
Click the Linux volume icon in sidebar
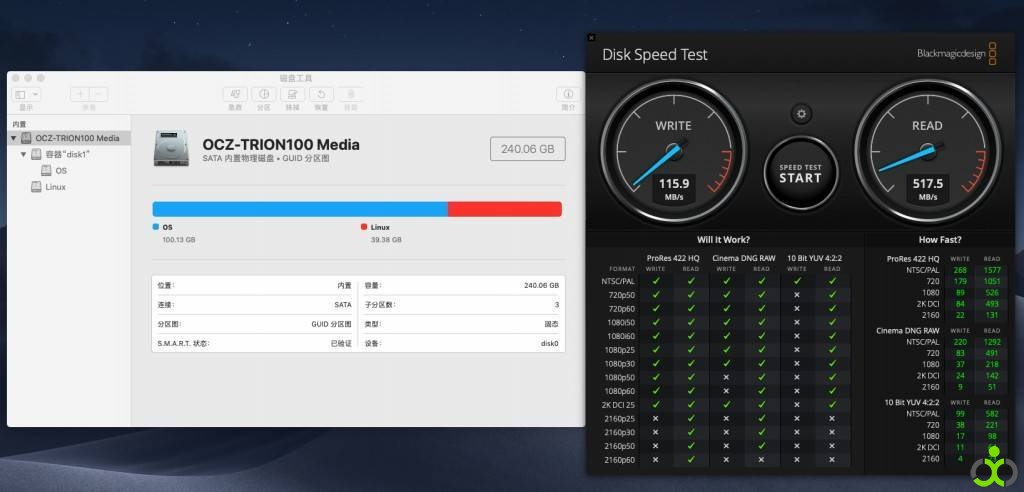click(x=36, y=187)
